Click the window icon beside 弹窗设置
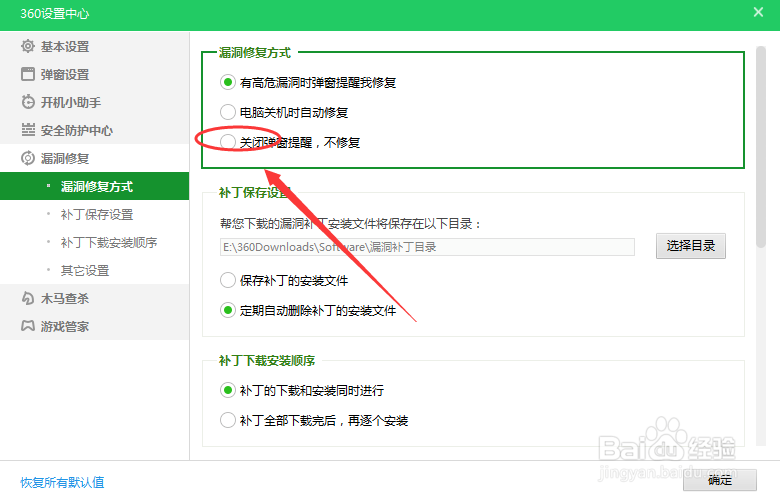 point(28,74)
